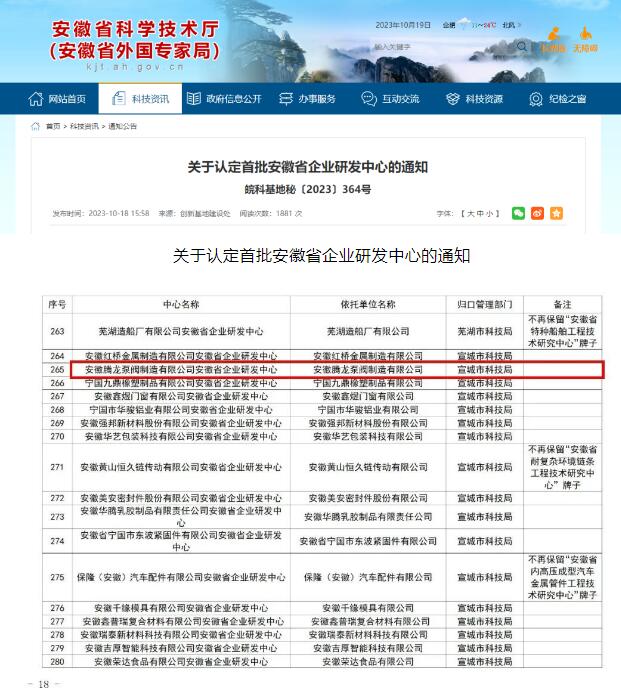Set font size to 大
Screen dimensions: 621x690
470,213
